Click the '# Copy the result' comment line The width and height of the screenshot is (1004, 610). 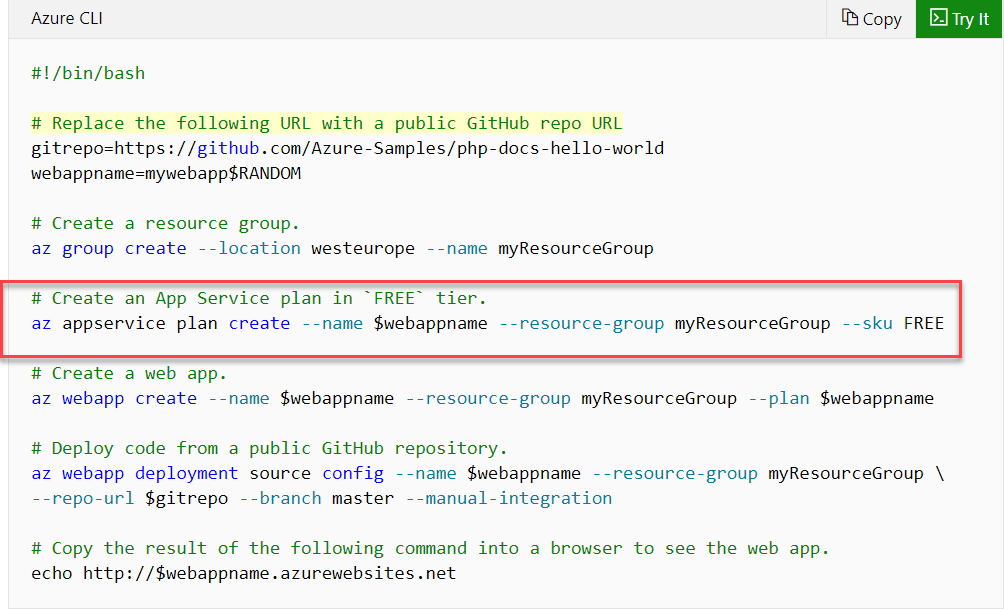point(430,548)
